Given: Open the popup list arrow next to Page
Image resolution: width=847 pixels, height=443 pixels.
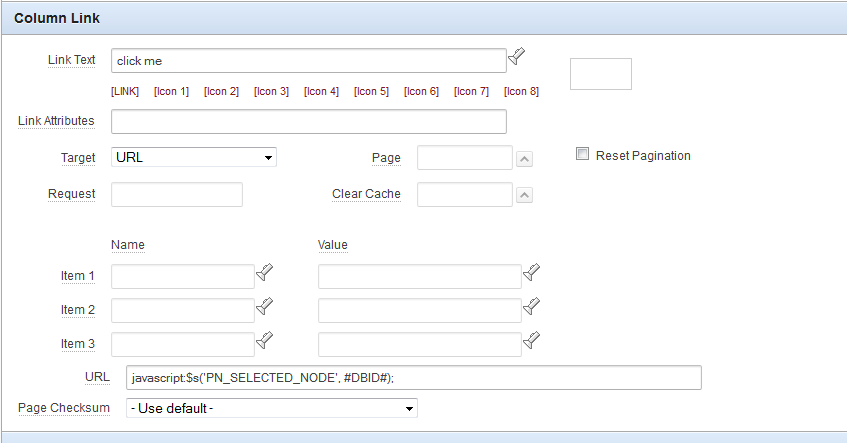Looking at the screenshot, I should (525, 159).
